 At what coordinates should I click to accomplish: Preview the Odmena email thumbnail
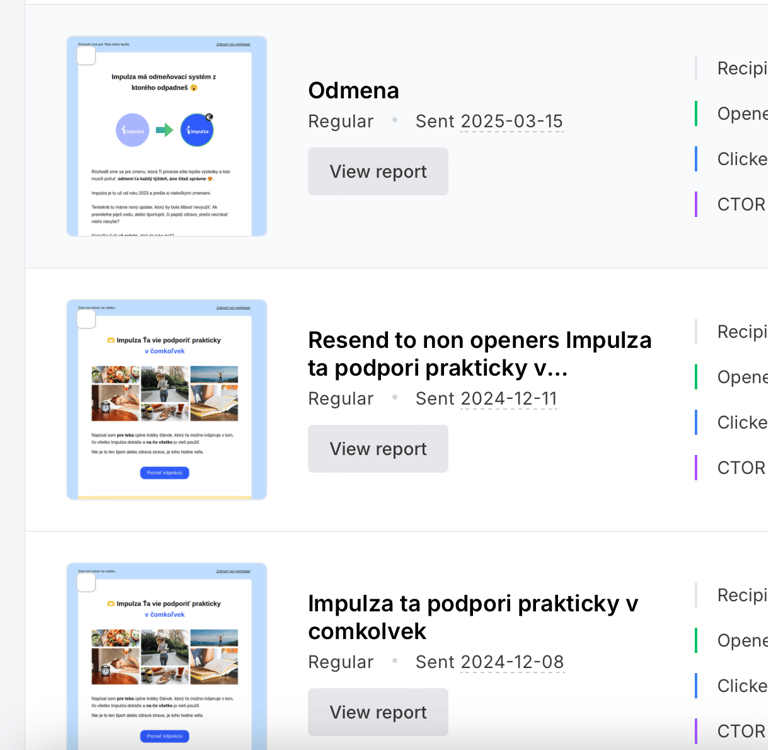pyautogui.click(x=167, y=136)
